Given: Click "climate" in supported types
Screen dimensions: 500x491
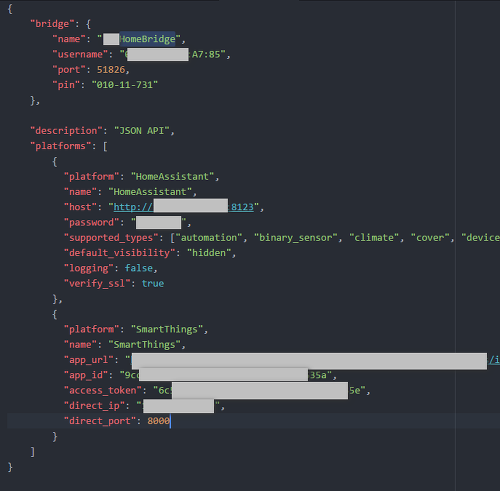Looking at the screenshot, I should pos(374,238).
